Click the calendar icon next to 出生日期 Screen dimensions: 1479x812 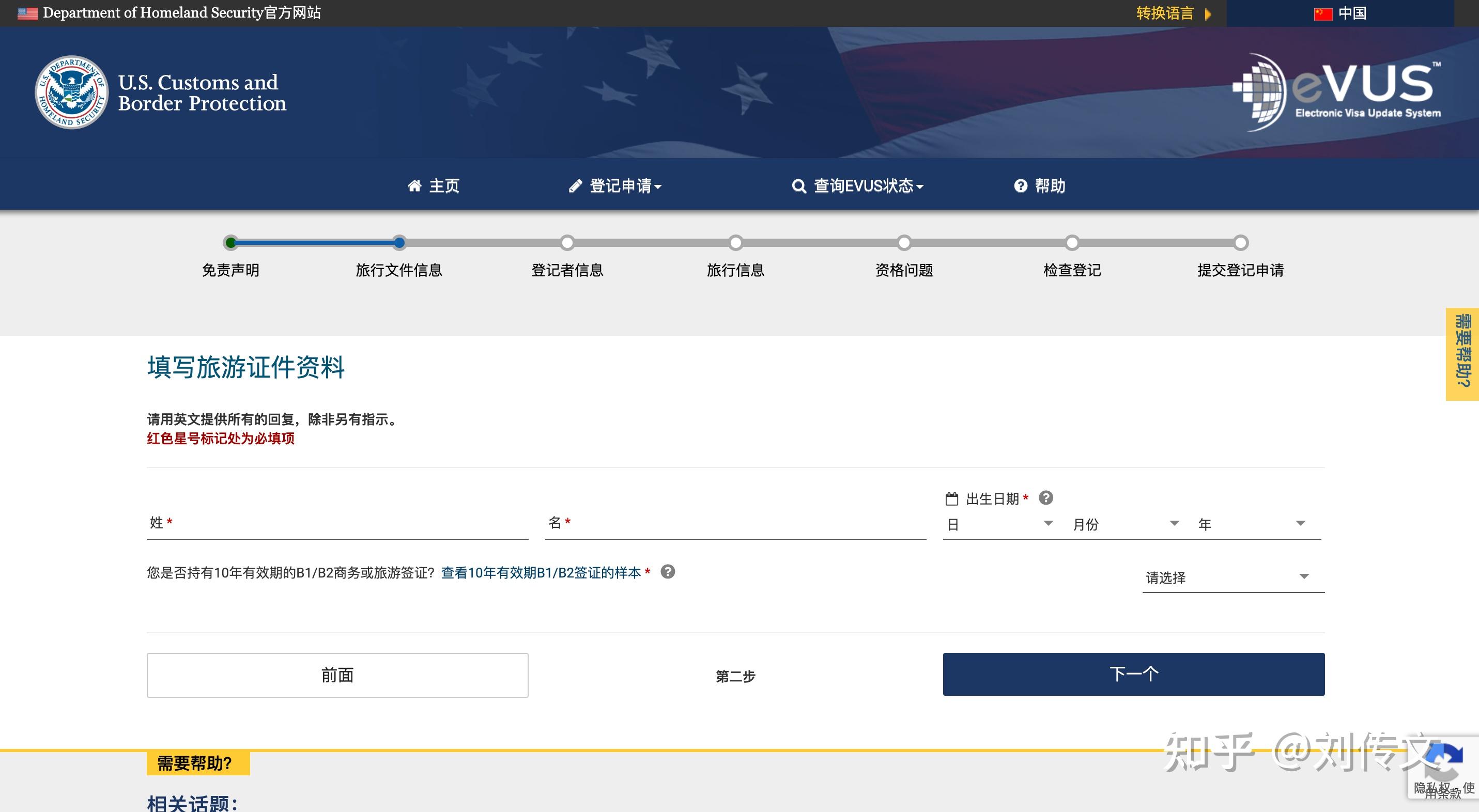[952, 498]
